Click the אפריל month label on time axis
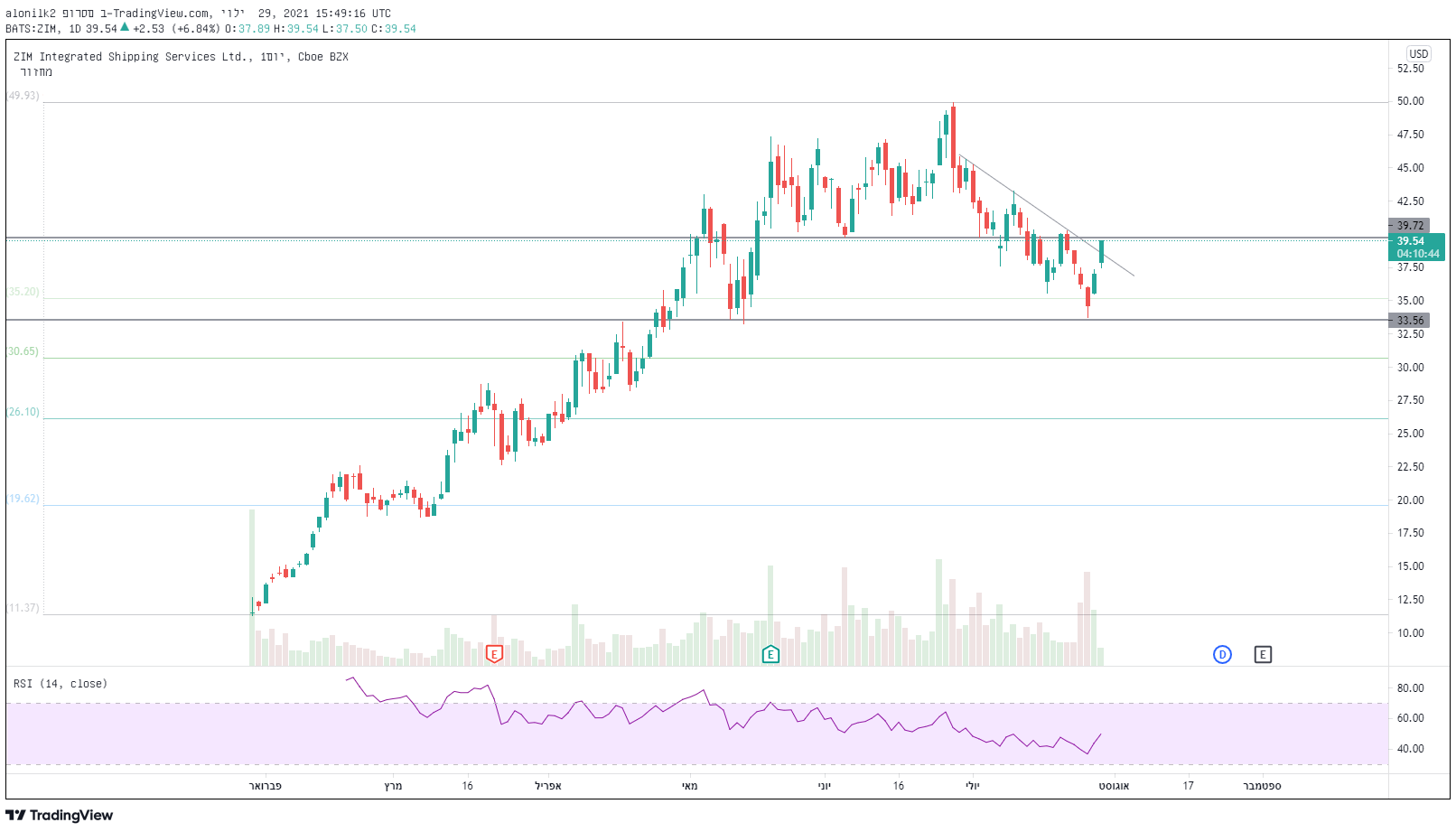Image resolution: width=1456 pixels, height=832 pixels. [548, 786]
